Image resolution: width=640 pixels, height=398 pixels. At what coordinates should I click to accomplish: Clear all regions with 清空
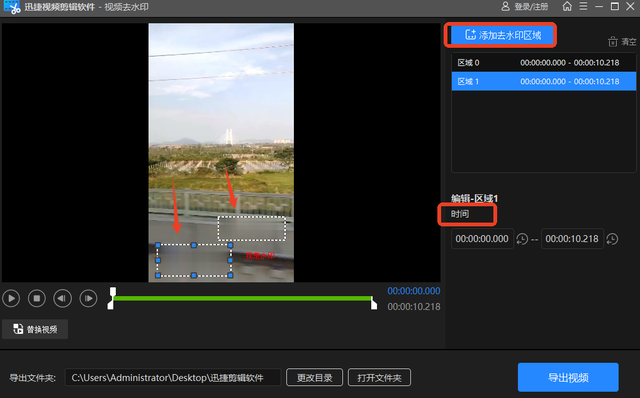pos(622,42)
